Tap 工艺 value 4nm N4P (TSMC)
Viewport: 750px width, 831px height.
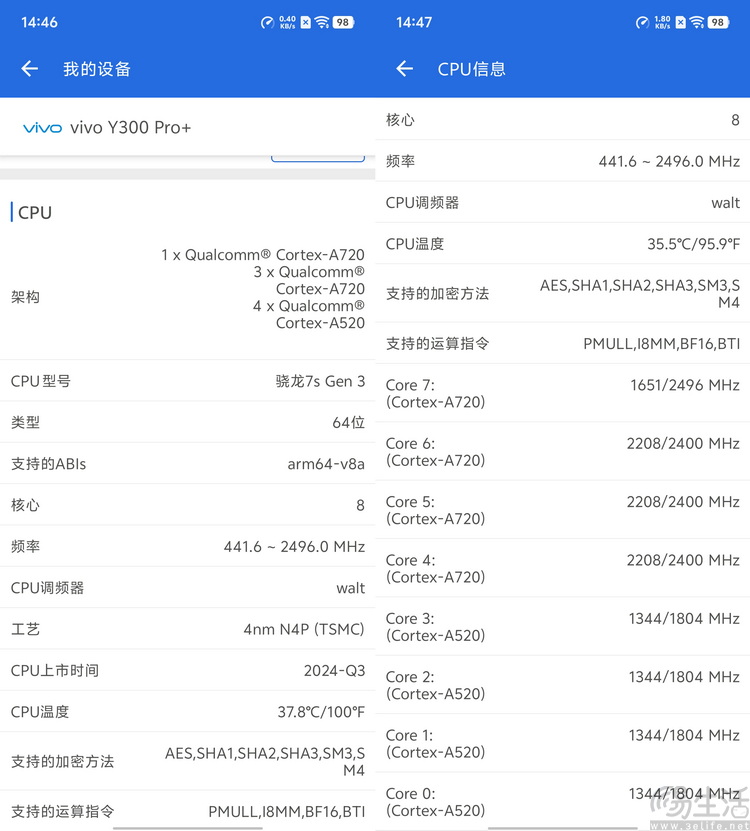[304, 629]
